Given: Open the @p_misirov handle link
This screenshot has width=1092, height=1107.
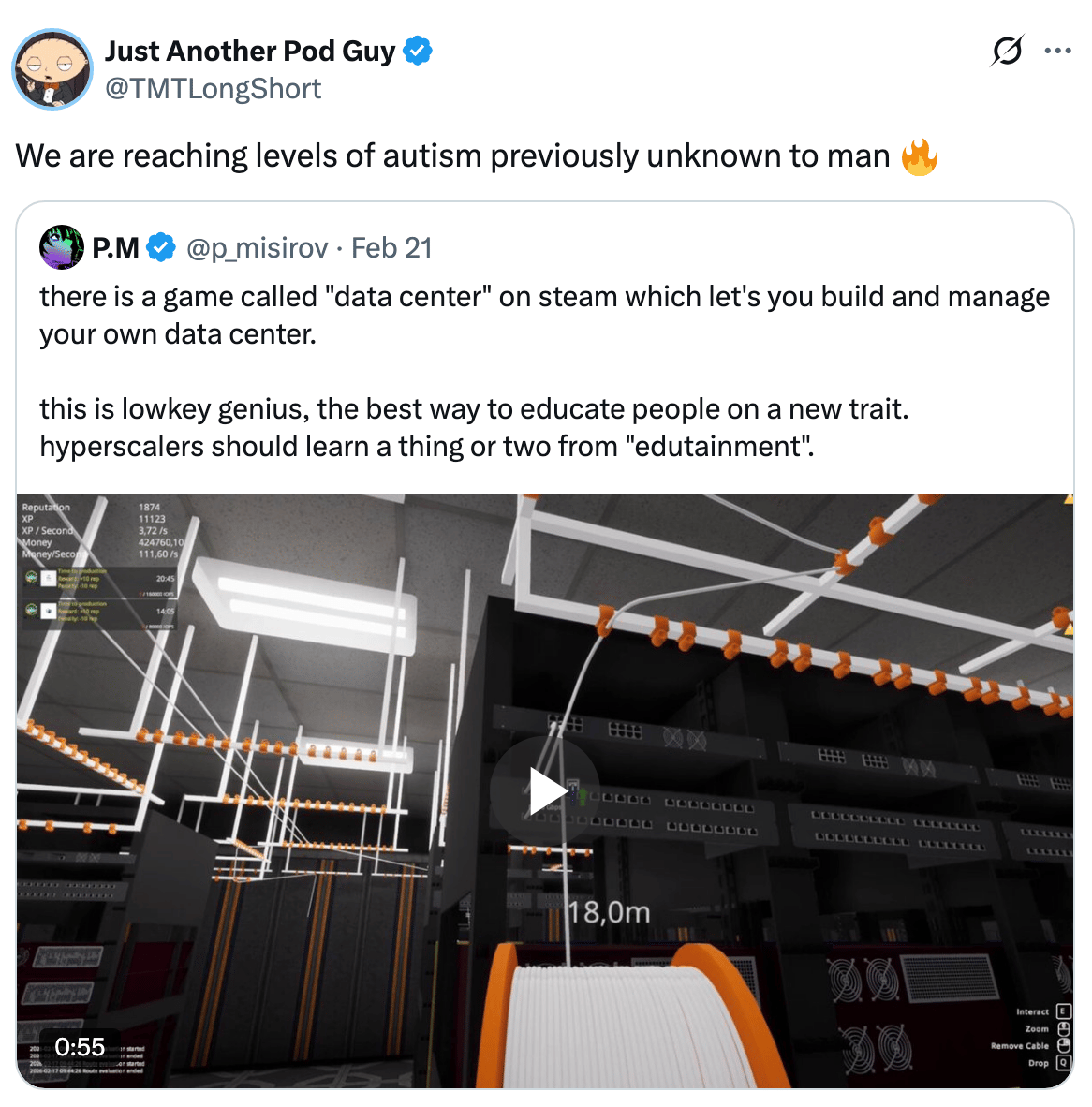Looking at the screenshot, I should coord(257,248).
